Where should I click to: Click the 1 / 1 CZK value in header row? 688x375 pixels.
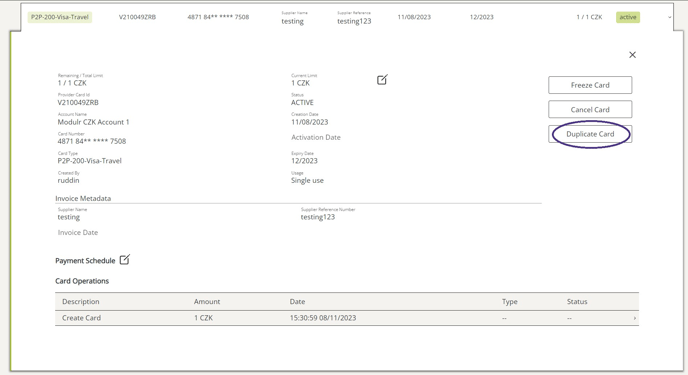589,17
